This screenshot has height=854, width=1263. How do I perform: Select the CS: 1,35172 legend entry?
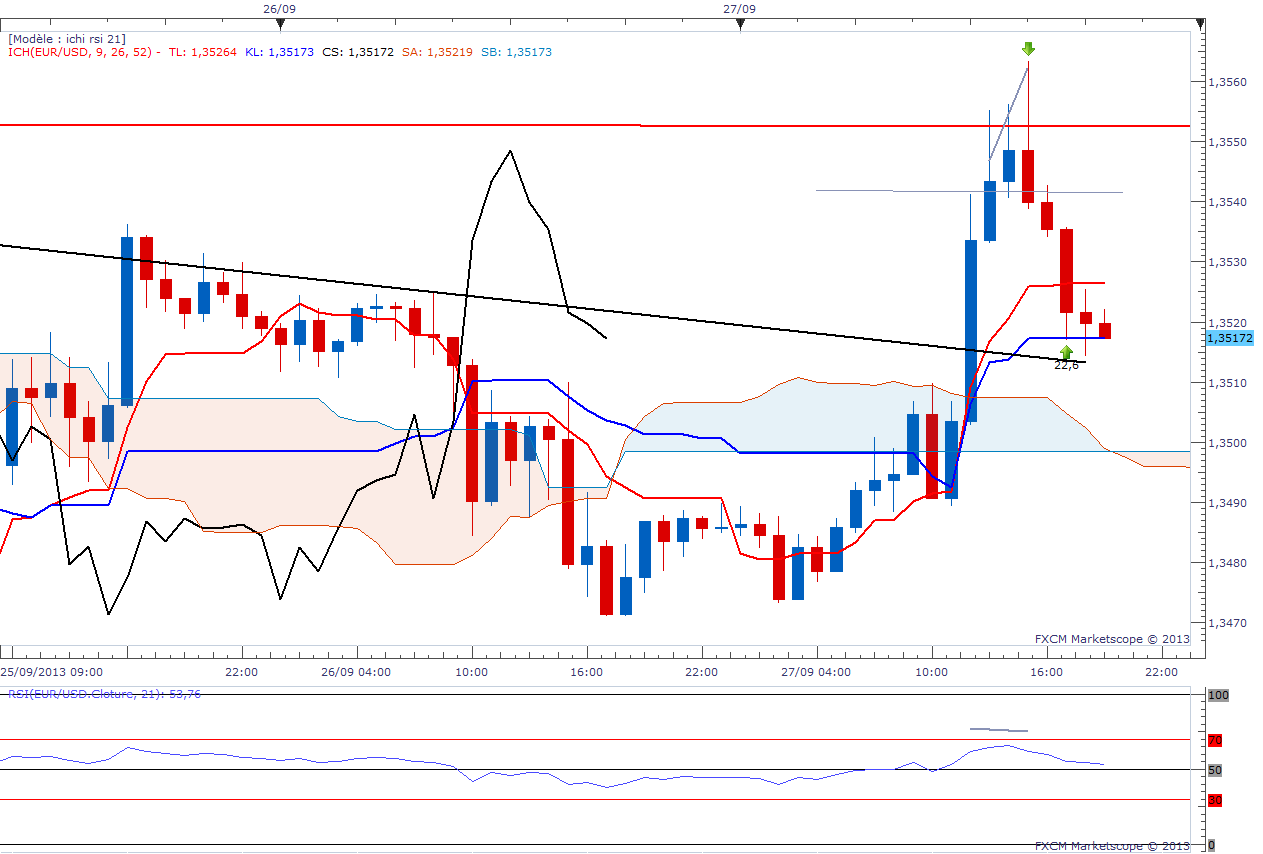[357, 52]
